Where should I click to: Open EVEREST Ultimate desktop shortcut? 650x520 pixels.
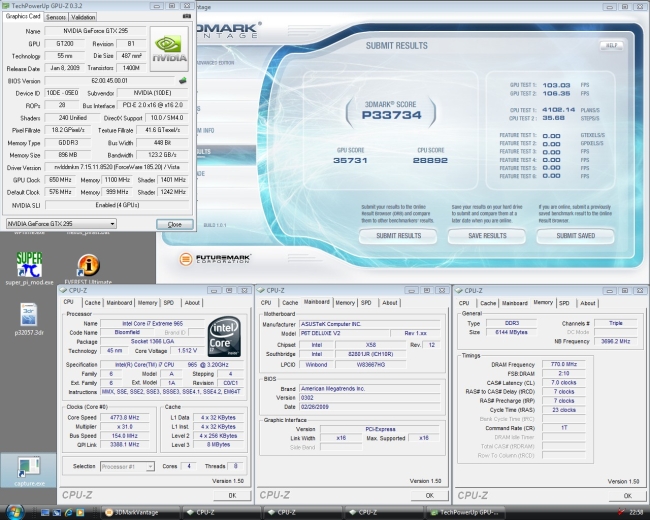click(x=88, y=269)
